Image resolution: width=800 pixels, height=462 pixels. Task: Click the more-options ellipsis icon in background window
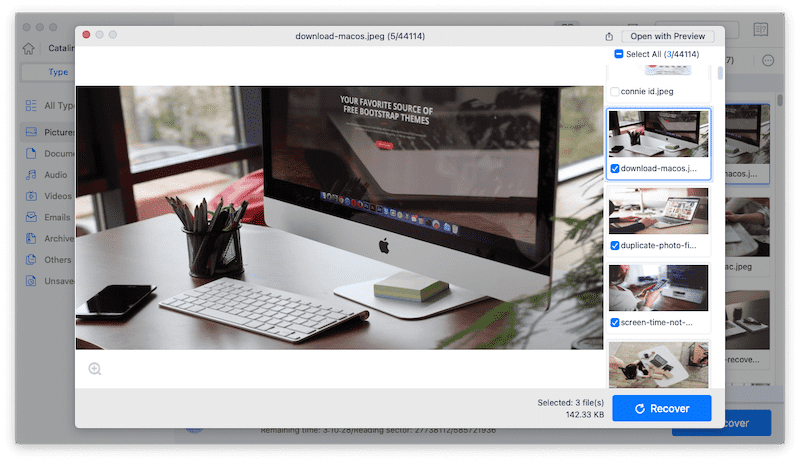768,61
